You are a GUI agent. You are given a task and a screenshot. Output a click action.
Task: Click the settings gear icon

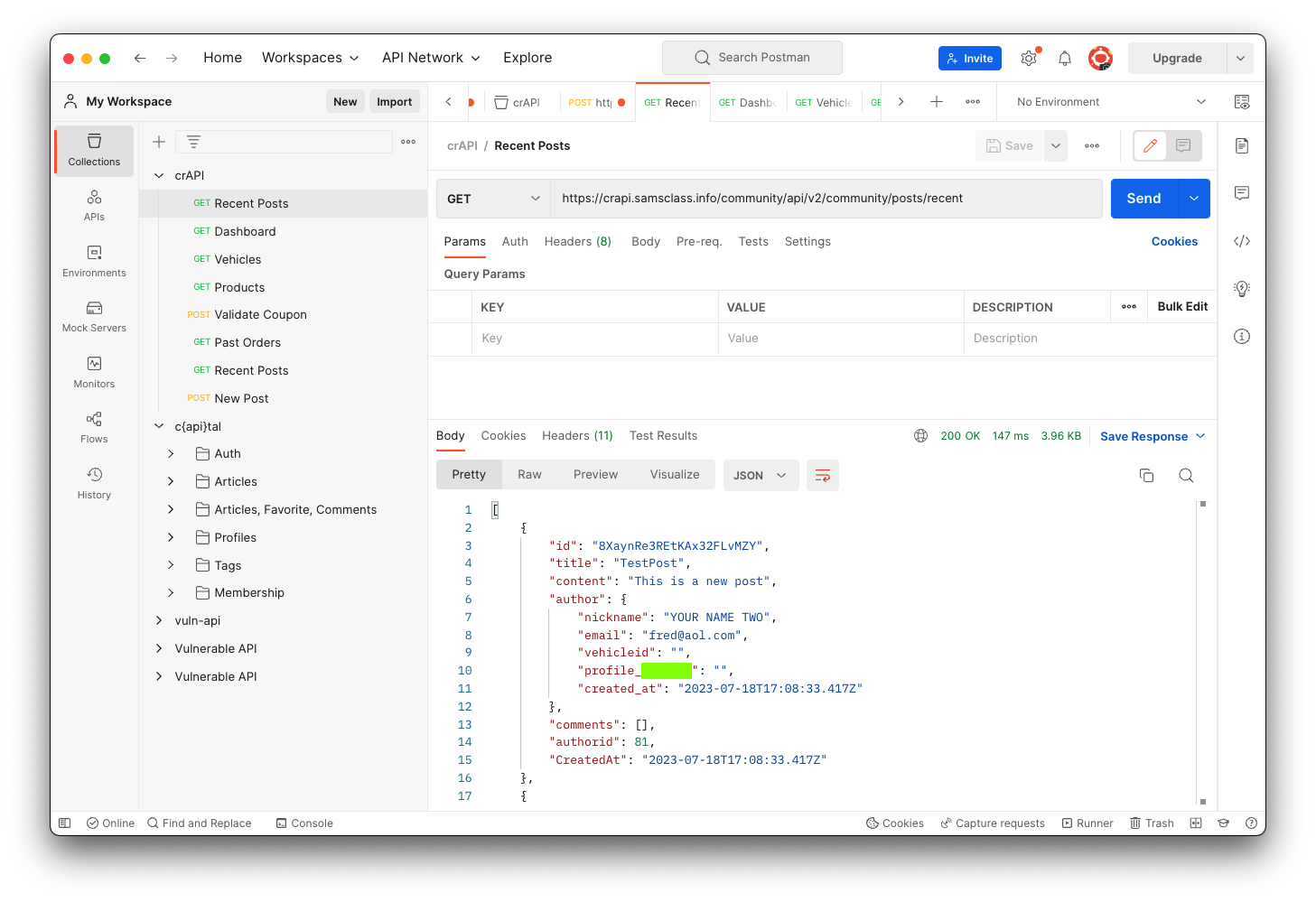1029,58
